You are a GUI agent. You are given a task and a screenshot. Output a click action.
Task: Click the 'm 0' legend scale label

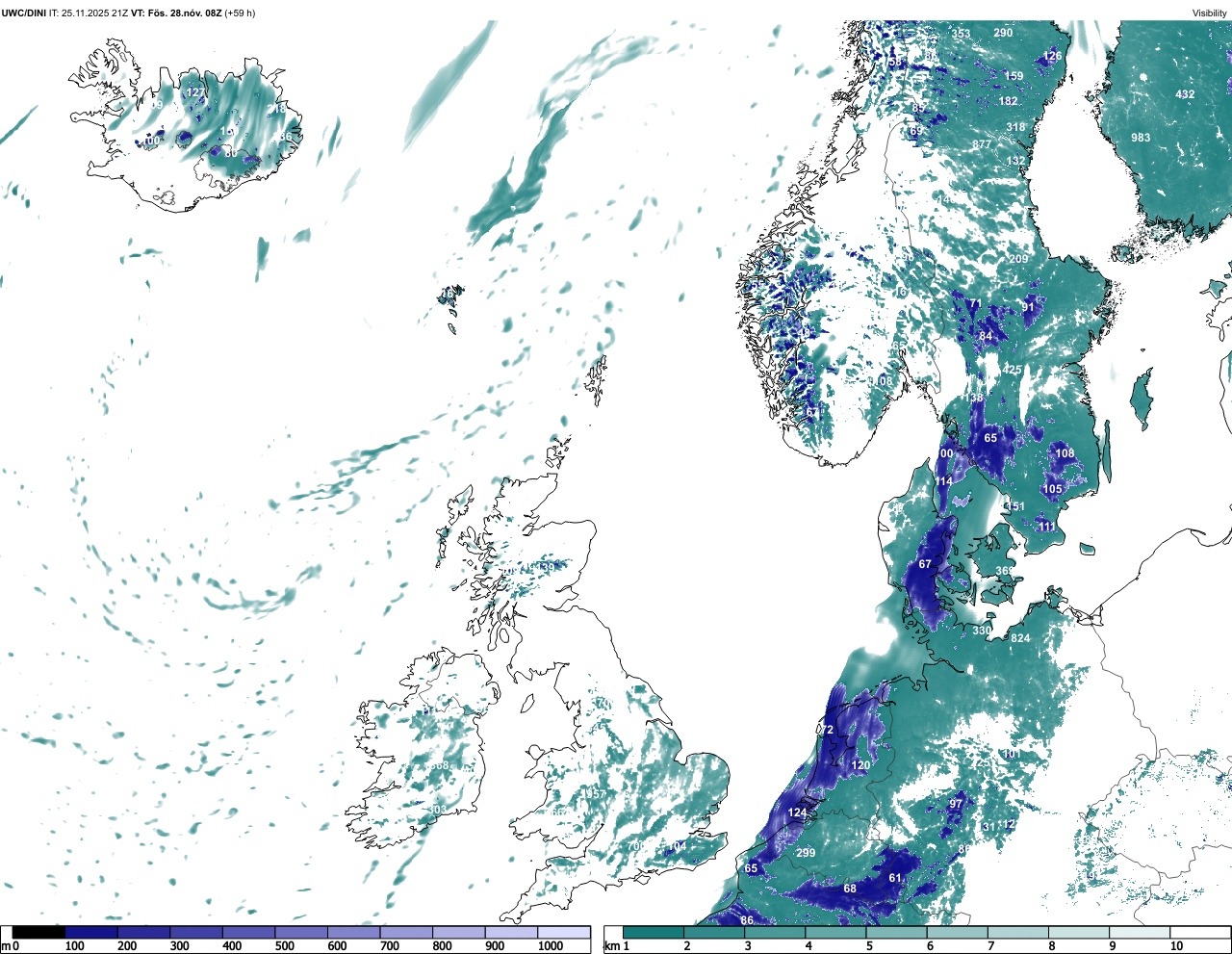pos(11,946)
